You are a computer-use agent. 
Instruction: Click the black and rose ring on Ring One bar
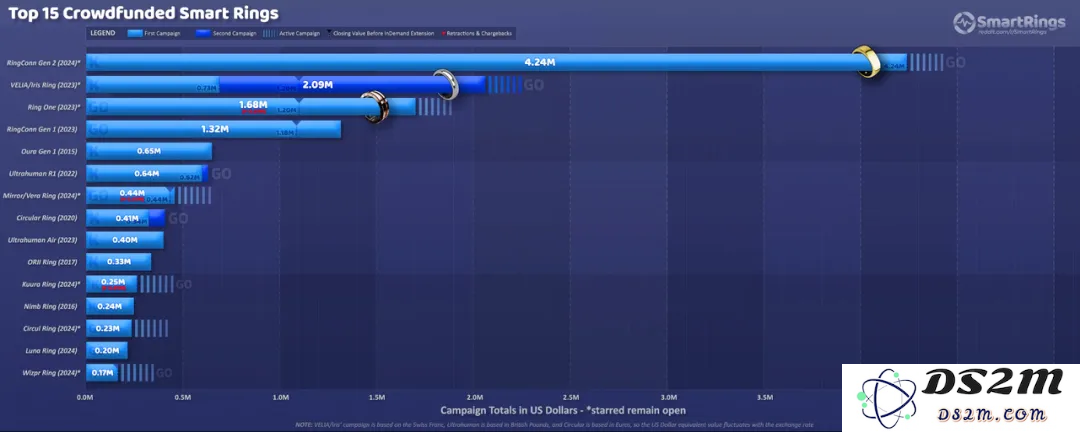coord(375,107)
